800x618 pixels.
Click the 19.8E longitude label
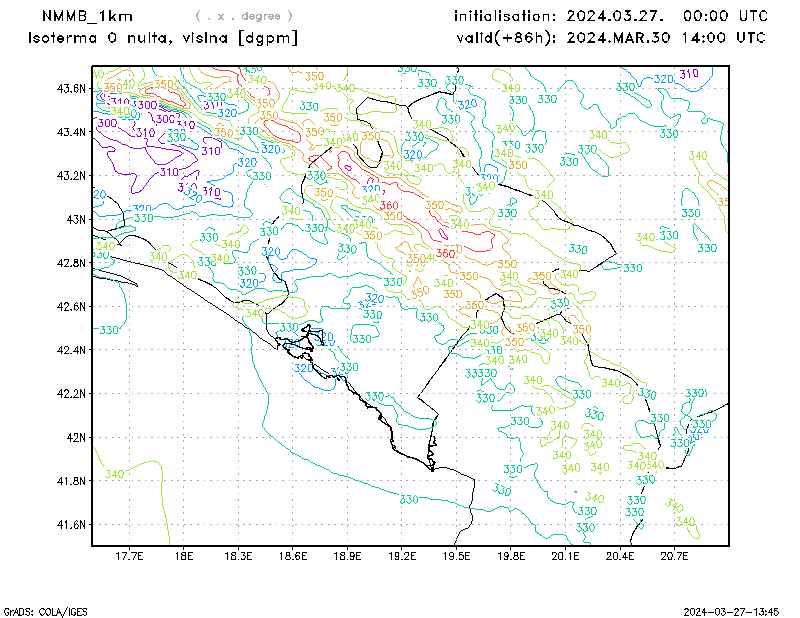pos(511,556)
